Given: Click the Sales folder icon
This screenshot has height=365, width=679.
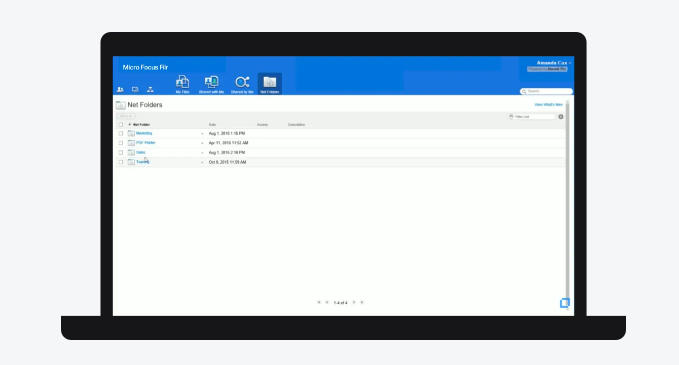Looking at the screenshot, I should click(131, 152).
